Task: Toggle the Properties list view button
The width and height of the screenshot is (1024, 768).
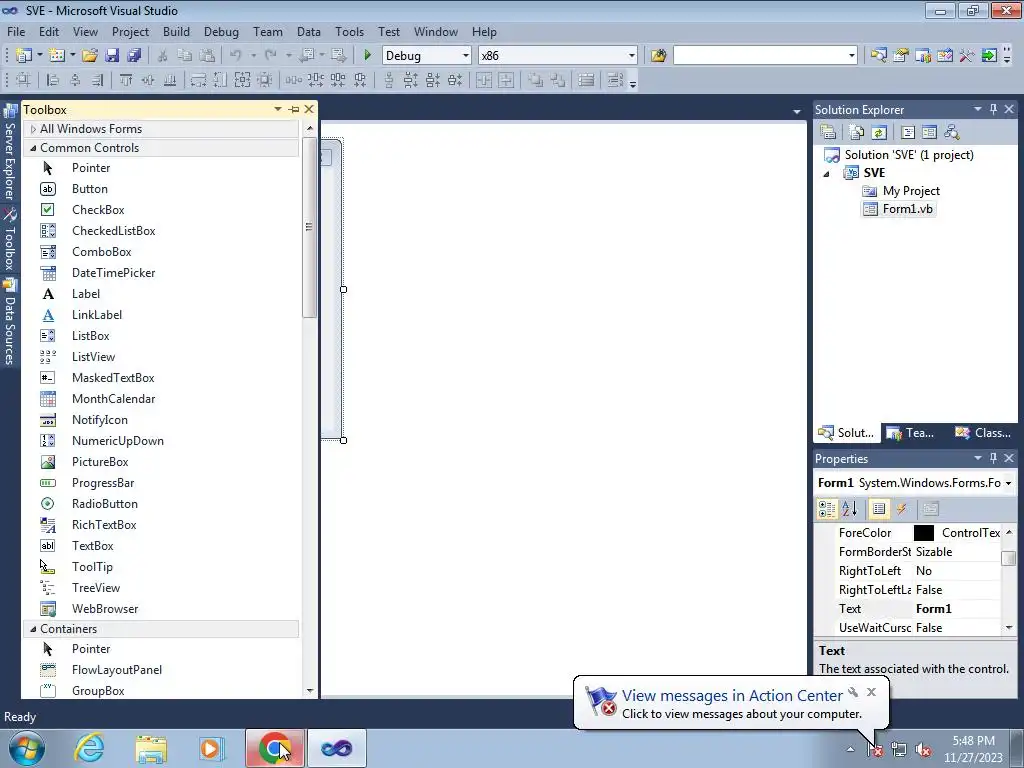Action: click(x=879, y=509)
